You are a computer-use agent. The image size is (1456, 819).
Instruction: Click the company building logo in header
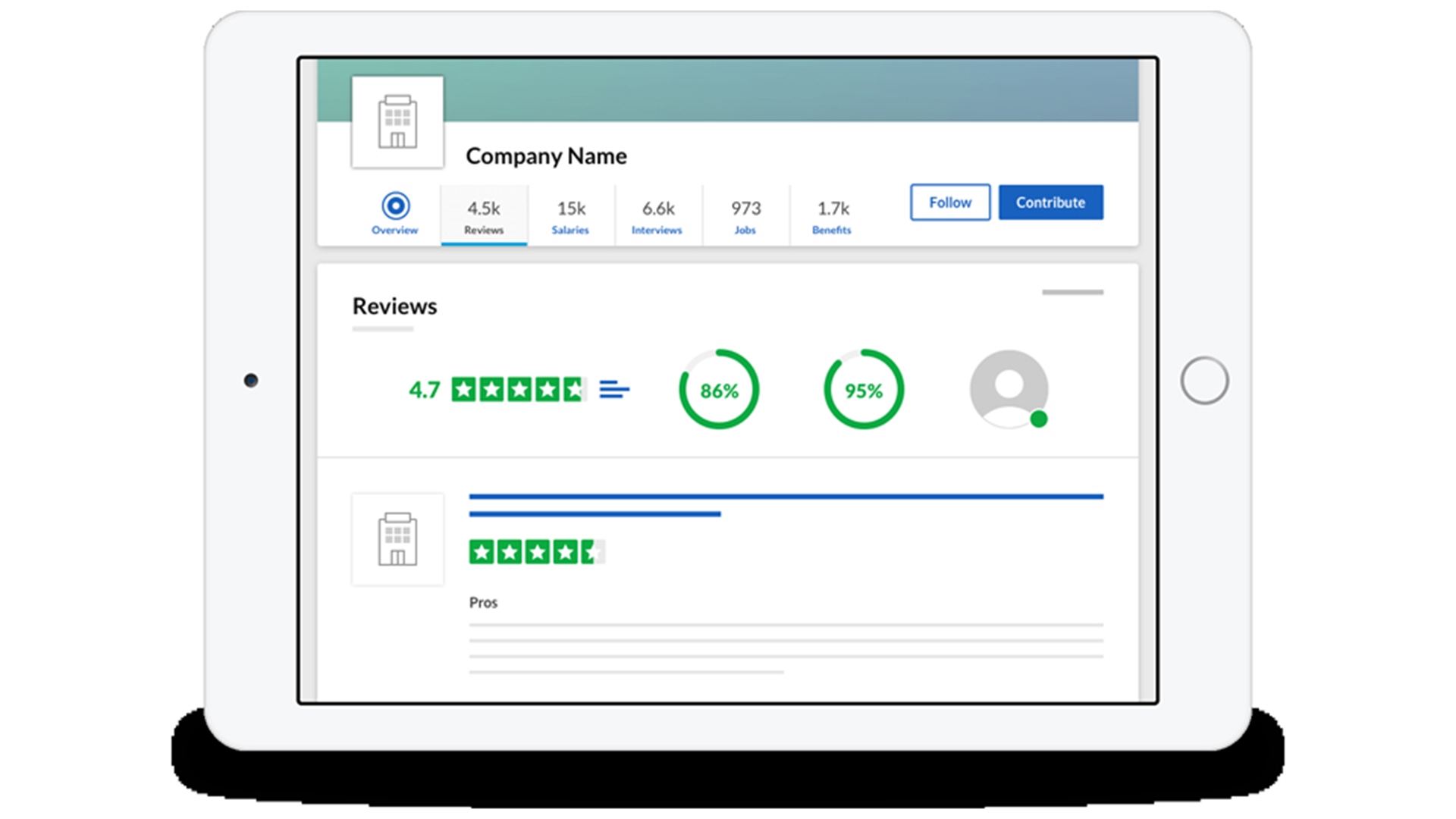tap(397, 122)
